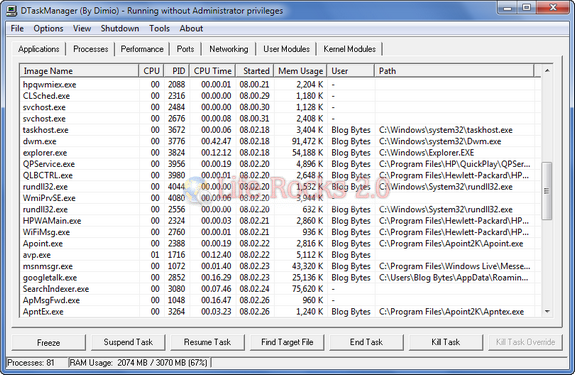This screenshot has width=575, height=375.
Task: Switch to the Applications tab
Action: point(39,49)
